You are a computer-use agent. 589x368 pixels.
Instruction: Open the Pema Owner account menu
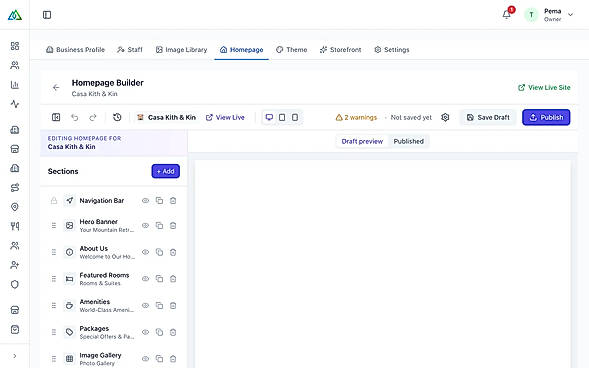[x=550, y=15]
